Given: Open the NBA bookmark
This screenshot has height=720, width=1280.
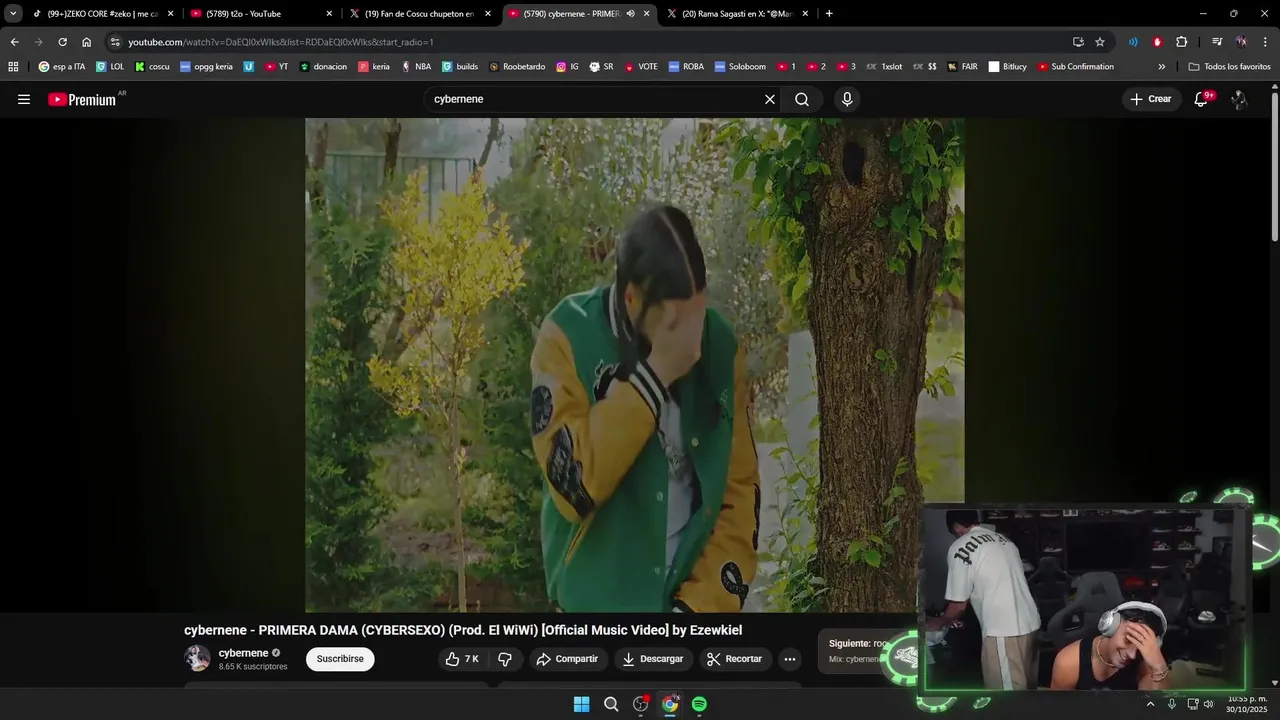Looking at the screenshot, I should tap(416, 67).
